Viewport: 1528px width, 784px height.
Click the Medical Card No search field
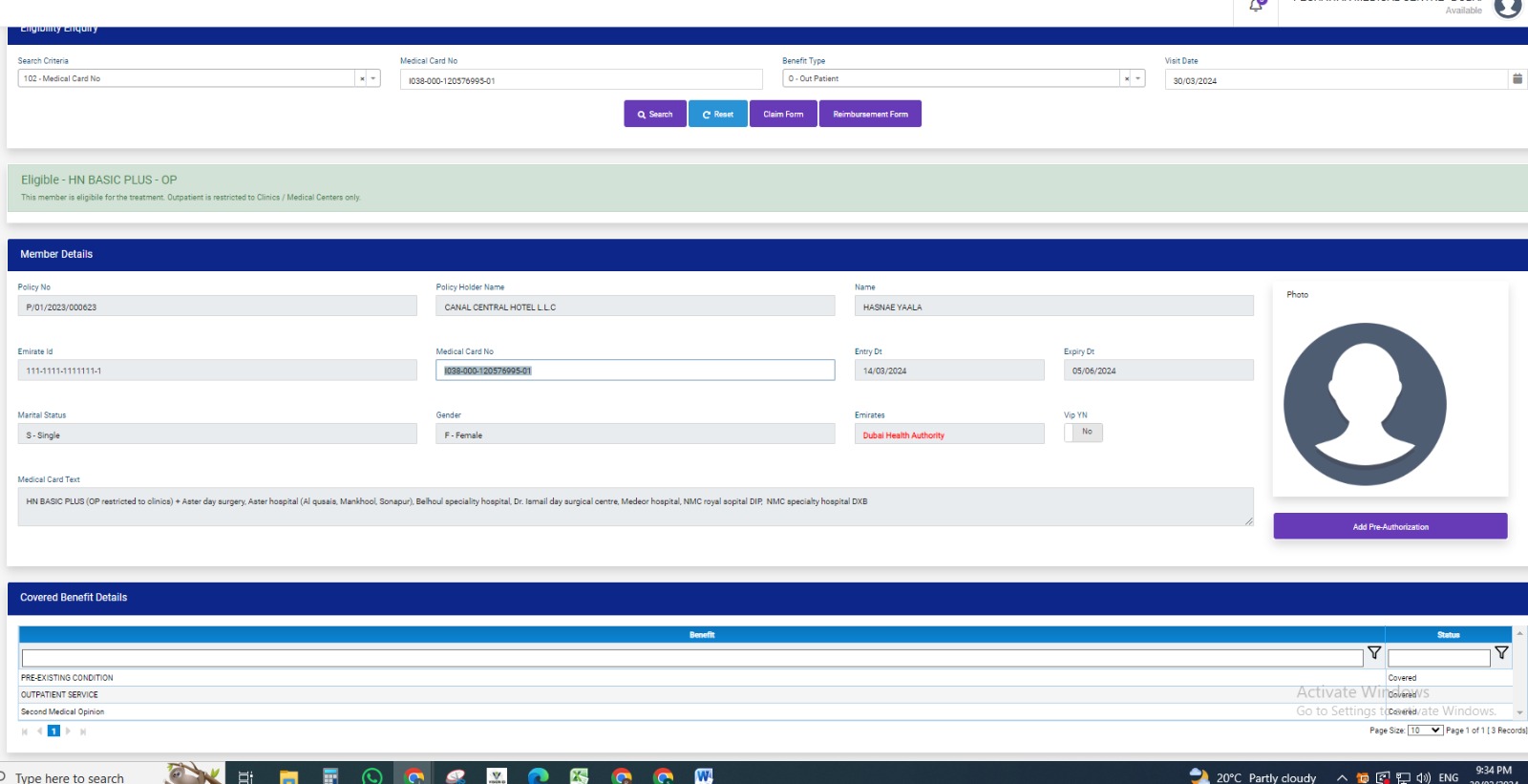click(581, 80)
